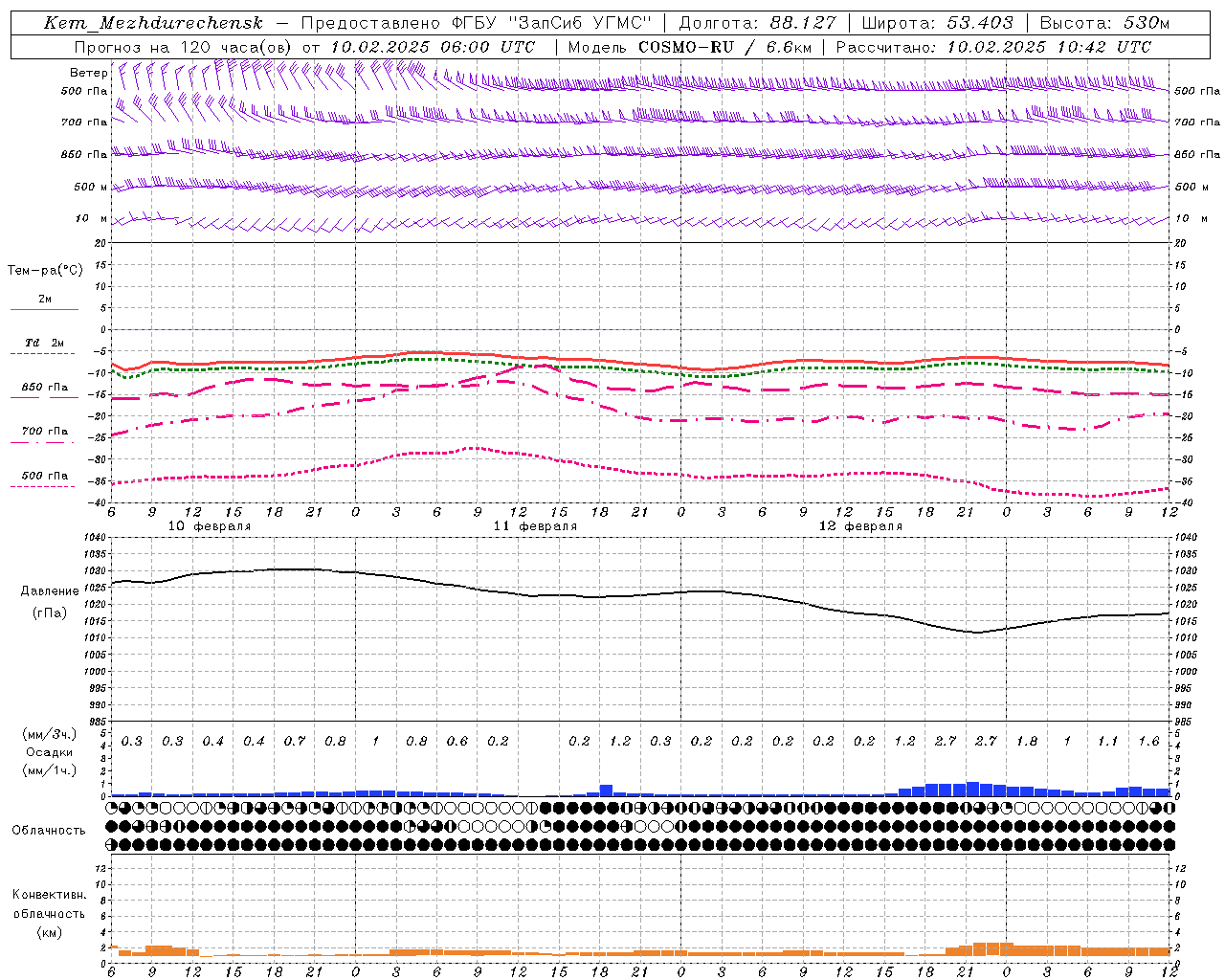
Task: Click the Конвективн. convective cloud label
Action: 49,895
